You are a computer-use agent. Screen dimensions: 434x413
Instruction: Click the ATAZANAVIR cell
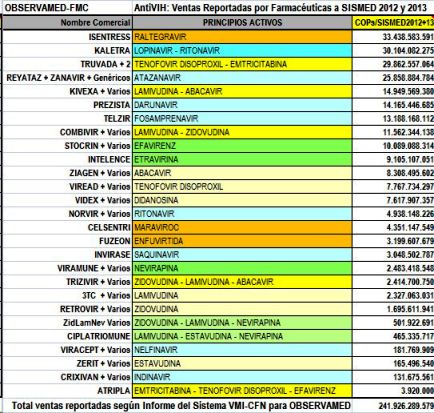point(242,78)
